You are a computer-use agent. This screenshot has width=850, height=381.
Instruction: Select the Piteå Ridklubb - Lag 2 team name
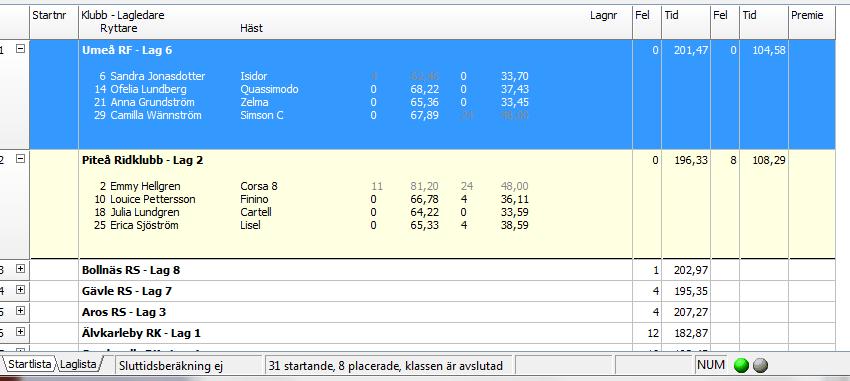pos(143,160)
